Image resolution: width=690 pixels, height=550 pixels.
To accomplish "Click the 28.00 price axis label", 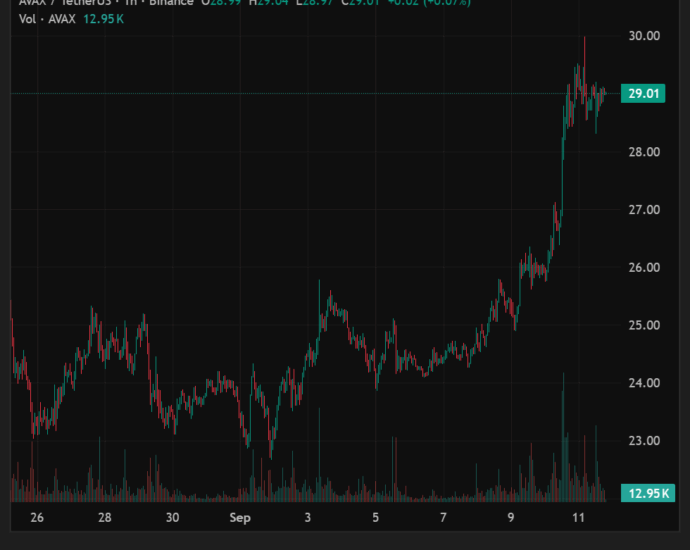I will click(644, 152).
